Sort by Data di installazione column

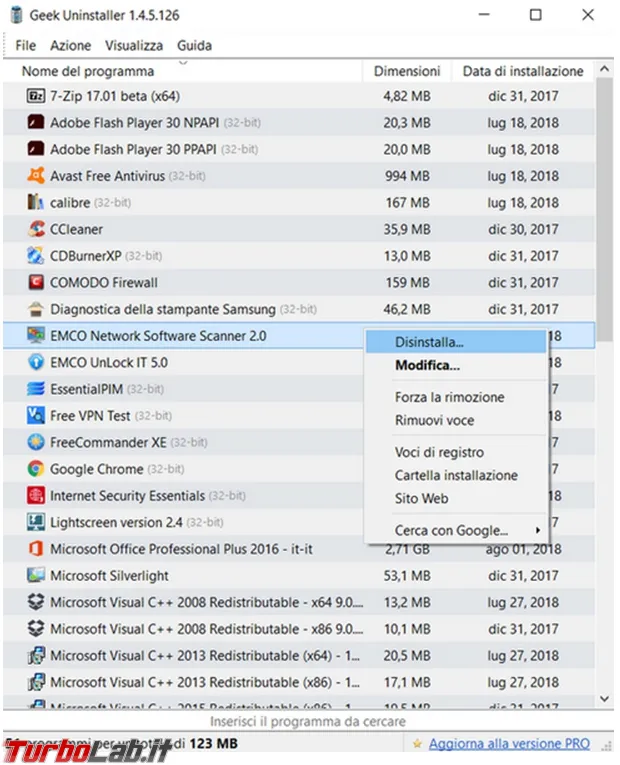tap(523, 71)
